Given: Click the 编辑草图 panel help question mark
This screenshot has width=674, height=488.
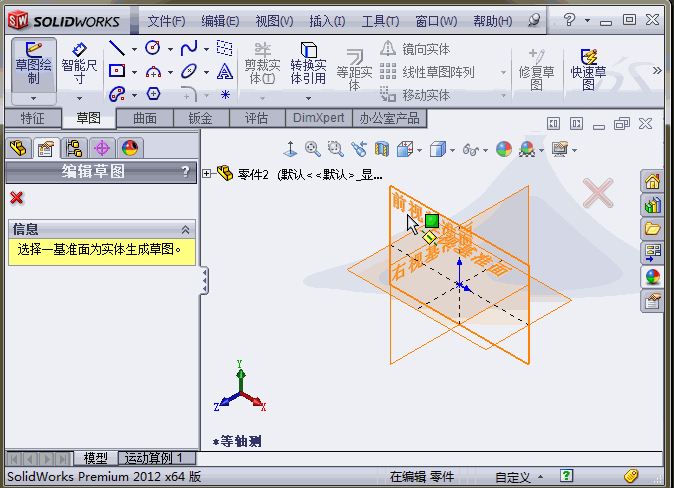Looking at the screenshot, I should pyautogui.click(x=185, y=172).
